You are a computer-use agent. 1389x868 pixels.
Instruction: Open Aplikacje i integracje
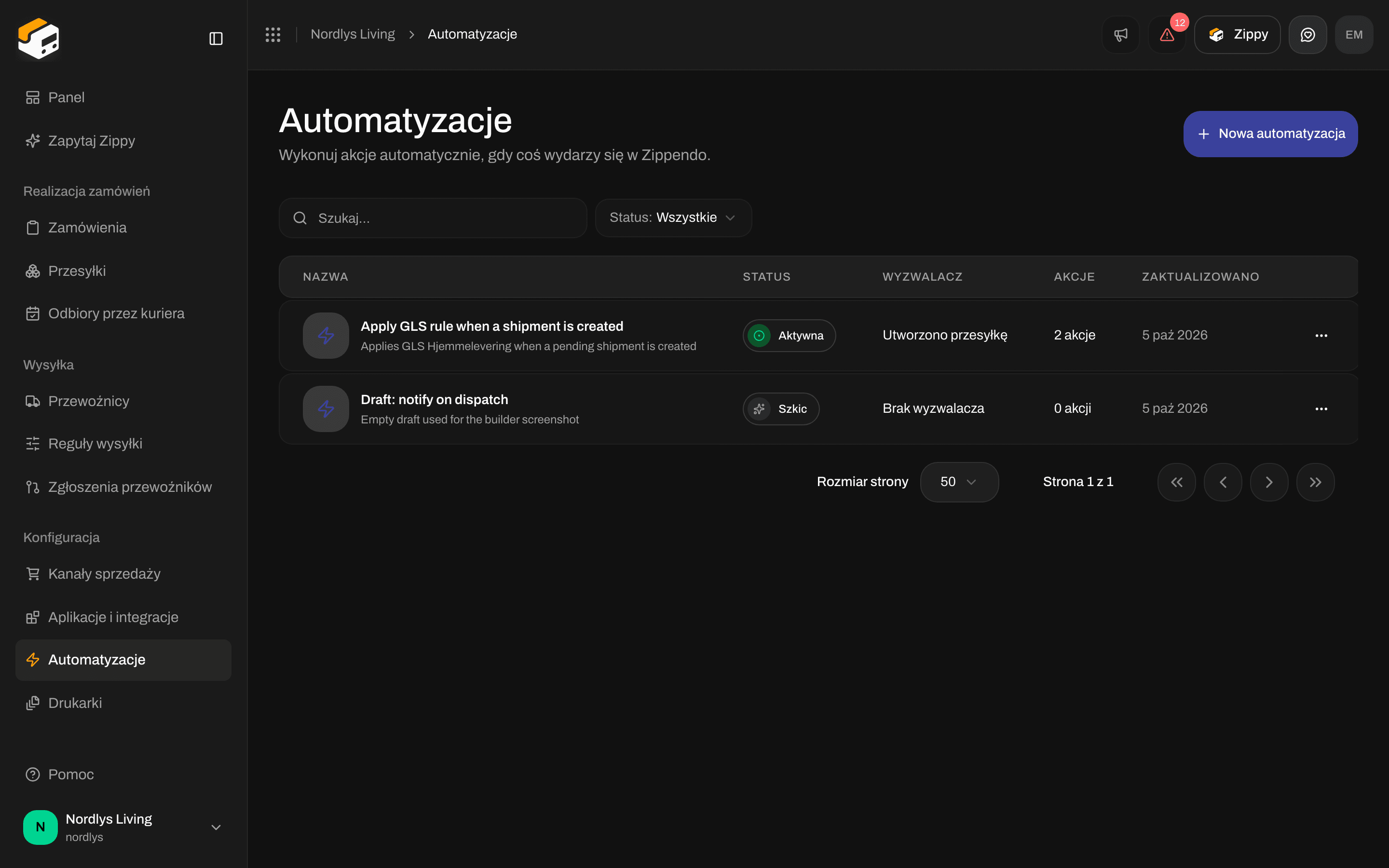123,617
